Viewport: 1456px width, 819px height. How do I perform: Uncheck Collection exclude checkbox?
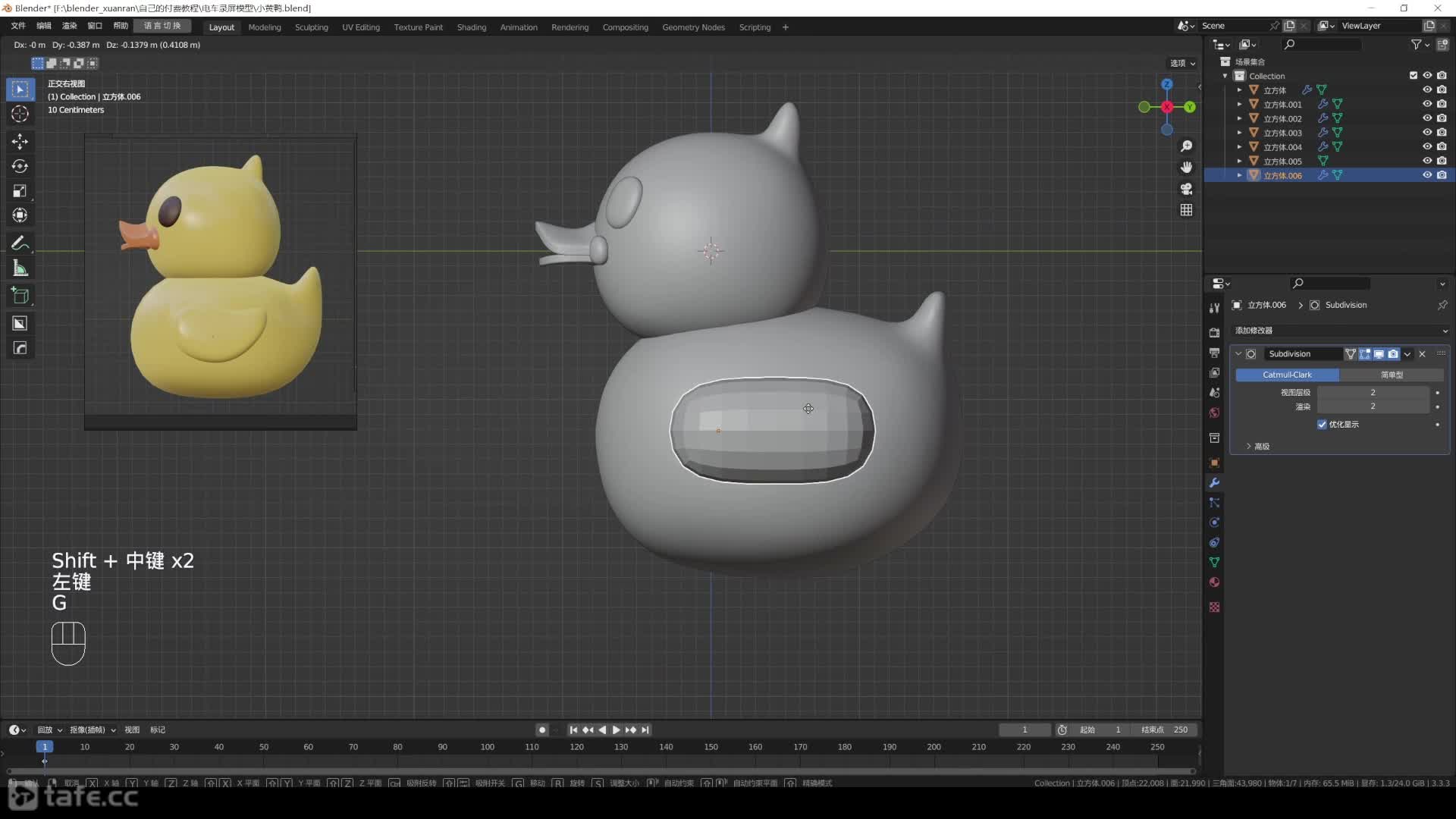click(1414, 75)
